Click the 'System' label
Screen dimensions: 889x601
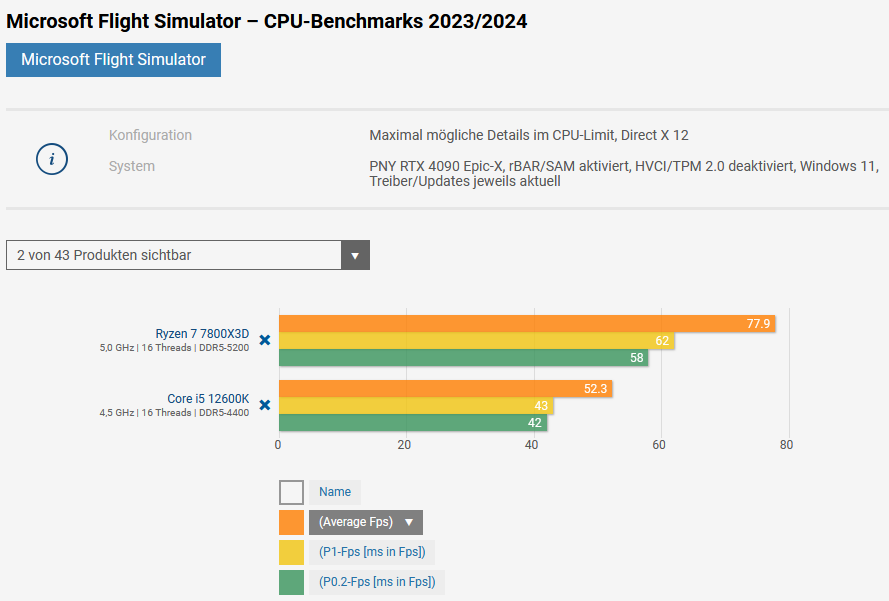[x=132, y=166]
